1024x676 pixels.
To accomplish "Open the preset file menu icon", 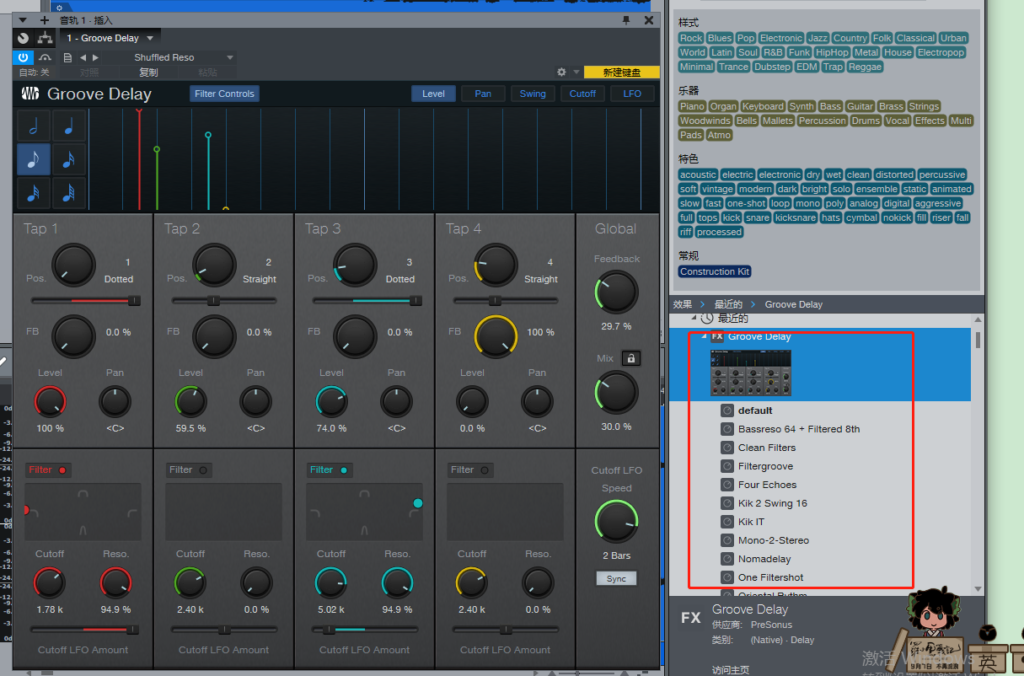I will (x=67, y=57).
